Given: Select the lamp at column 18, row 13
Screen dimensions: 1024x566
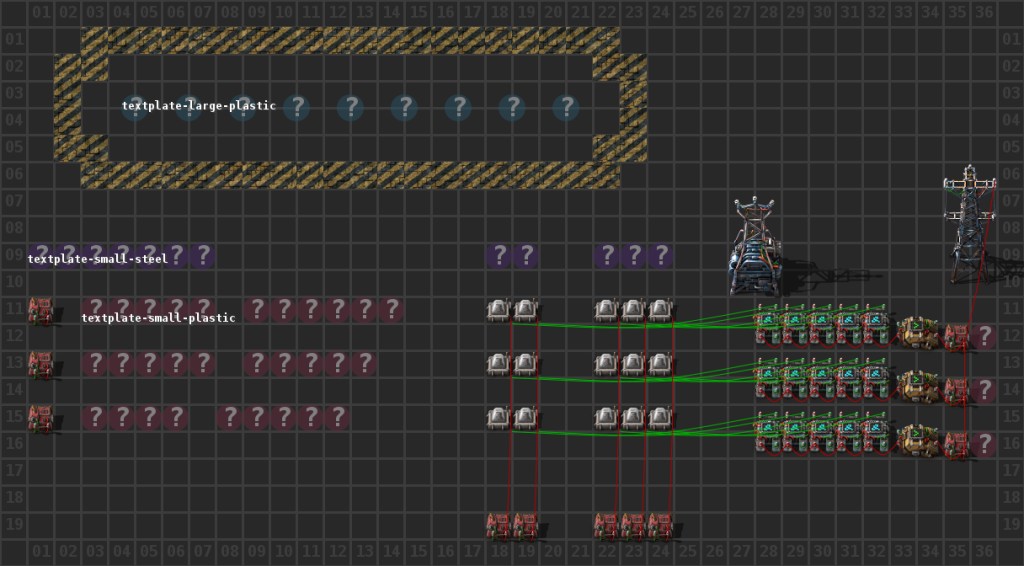Looking at the screenshot, I should click(x=498, y=364).
